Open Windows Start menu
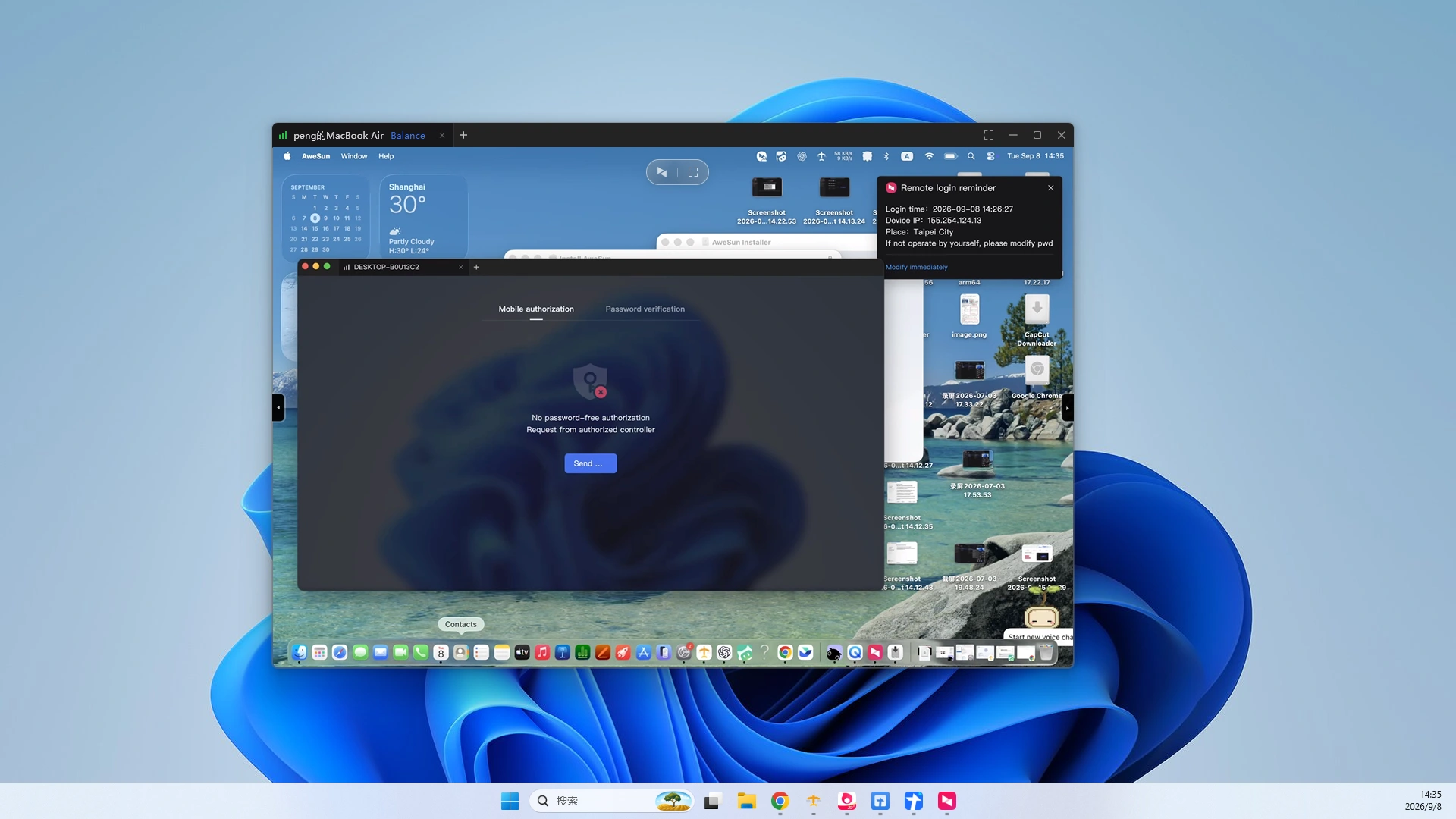This screenshot has height=819, width=1456. (510, 801)
